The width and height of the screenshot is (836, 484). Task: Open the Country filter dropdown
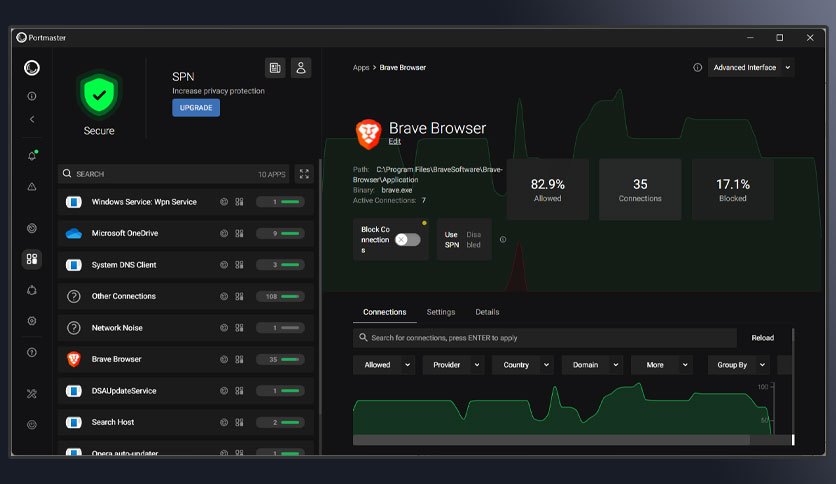point(522,365)
